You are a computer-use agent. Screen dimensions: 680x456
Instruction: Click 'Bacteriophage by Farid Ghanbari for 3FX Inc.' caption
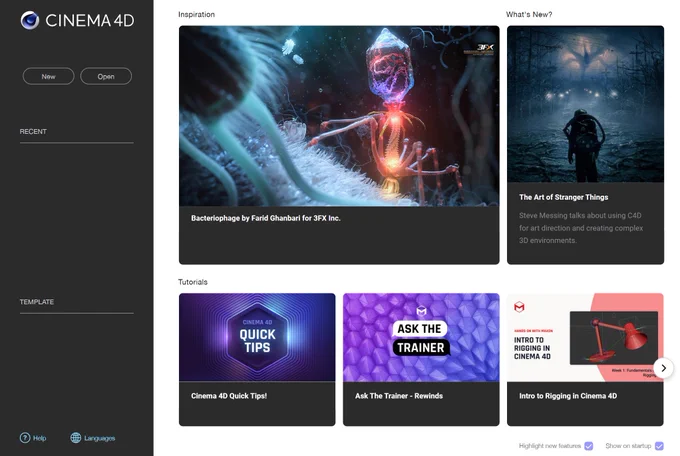[x=265, y=218]
